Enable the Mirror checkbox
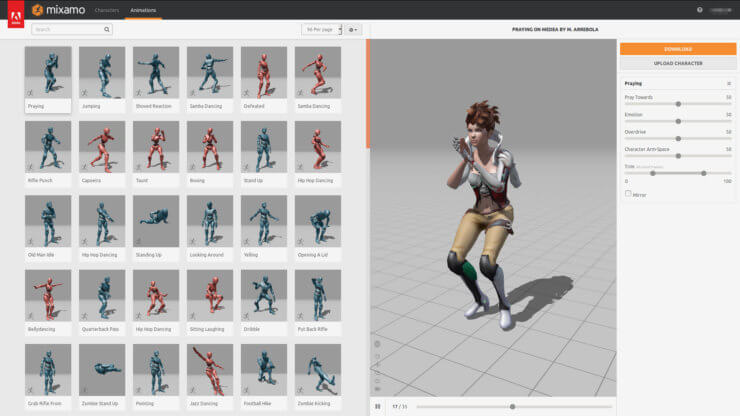This screenshot has width=740, height=416. click(628, 194)
